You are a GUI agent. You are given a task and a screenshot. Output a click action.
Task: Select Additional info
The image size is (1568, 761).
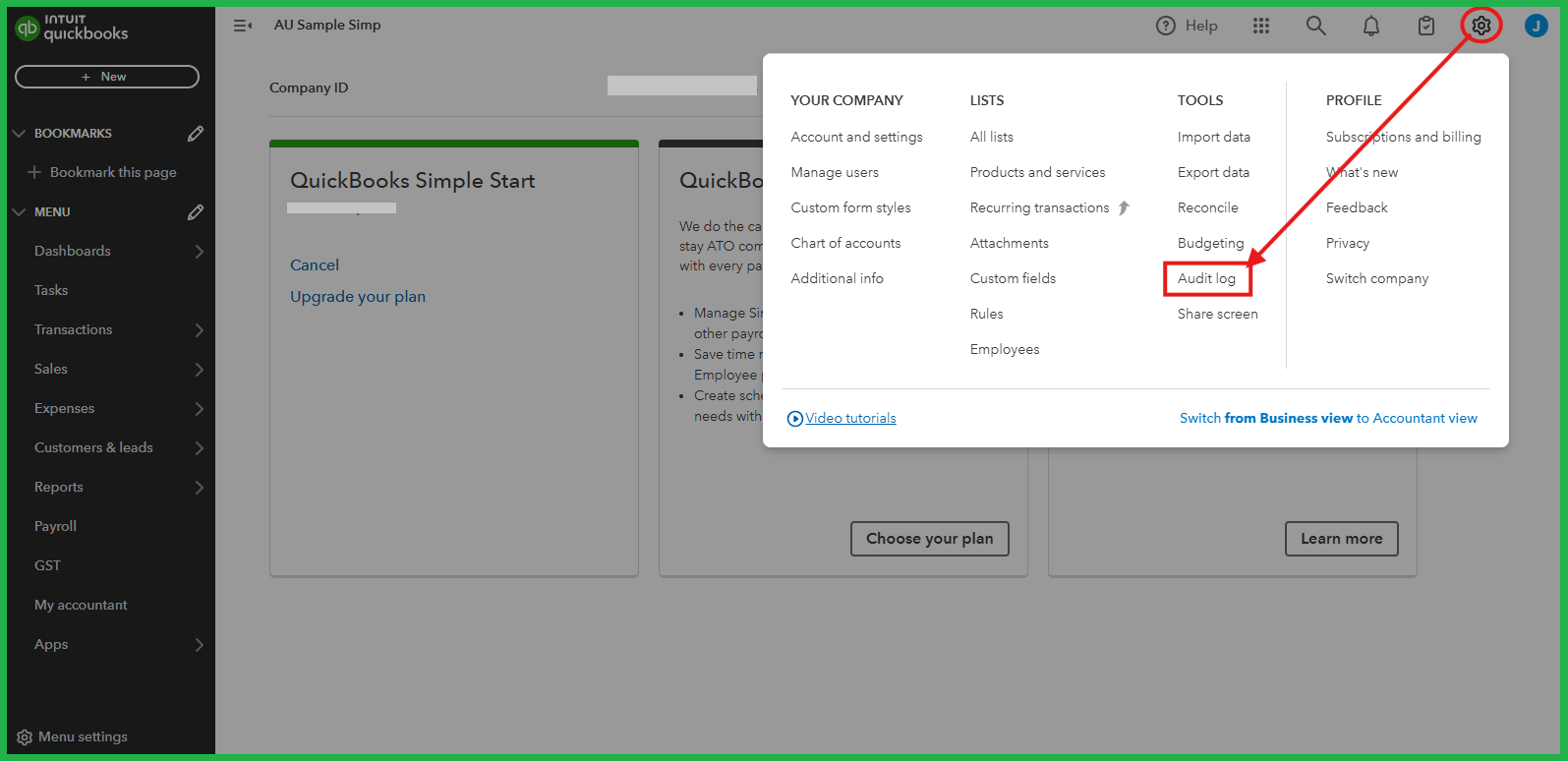[x=837, y=278]
